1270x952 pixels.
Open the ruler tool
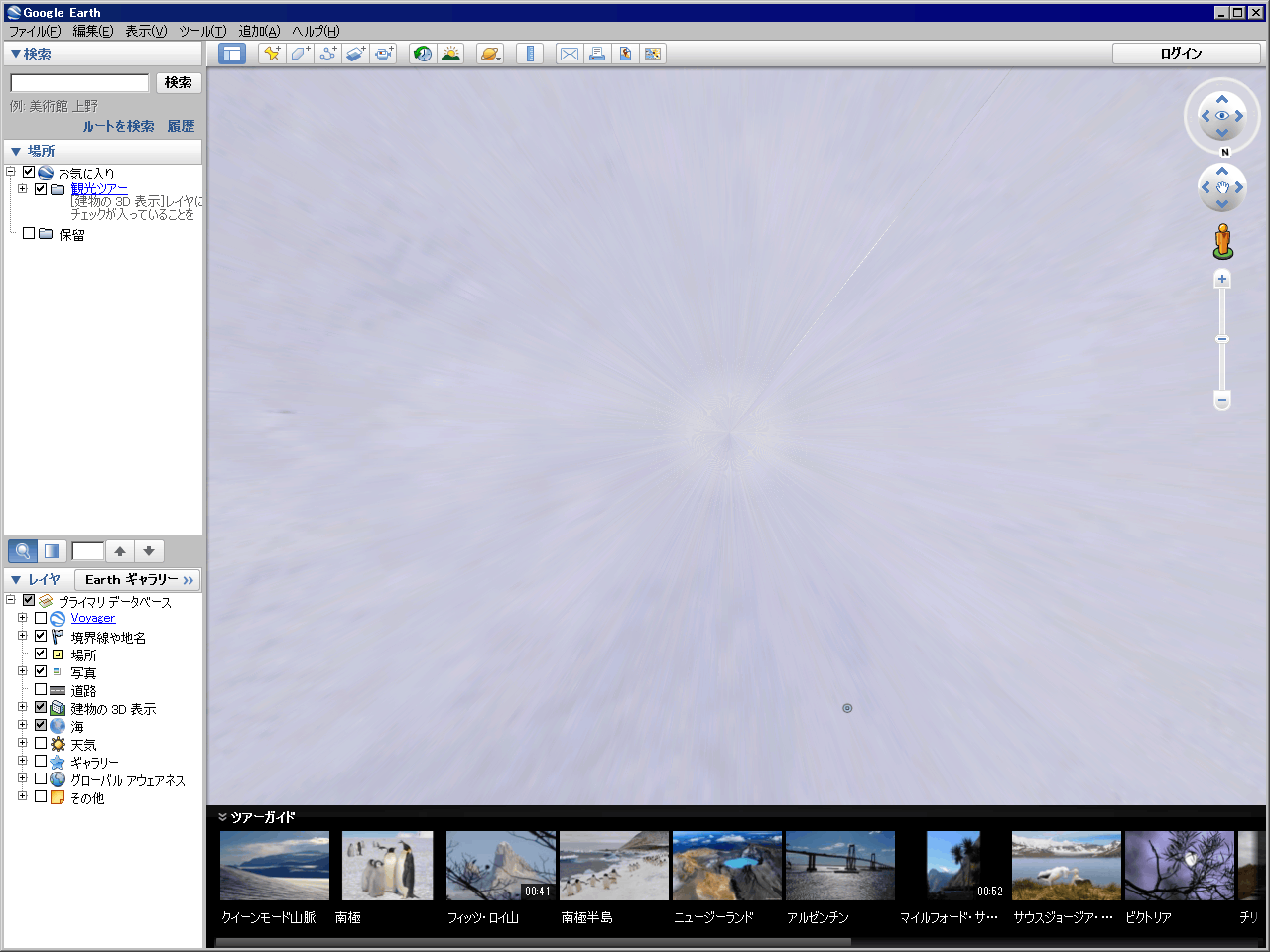point(530,54)
